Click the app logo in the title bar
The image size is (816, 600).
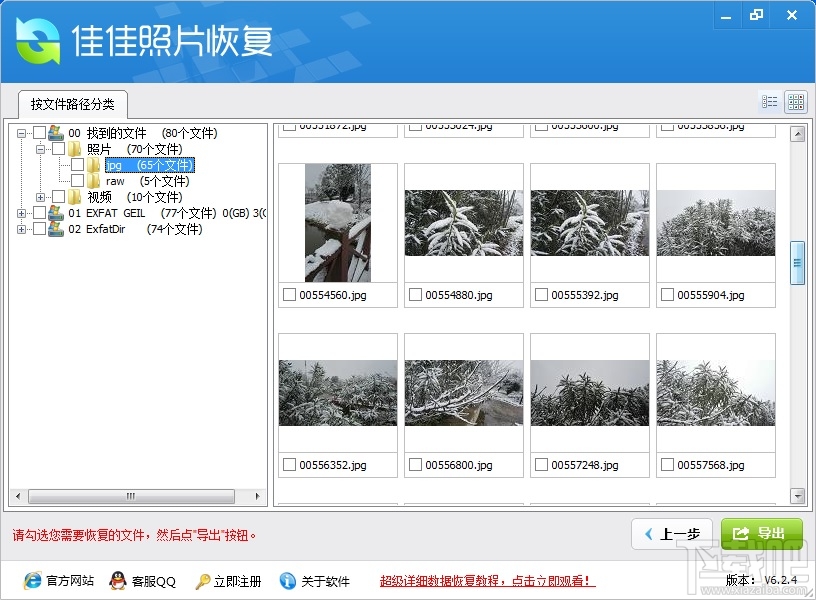pos(37,41)
